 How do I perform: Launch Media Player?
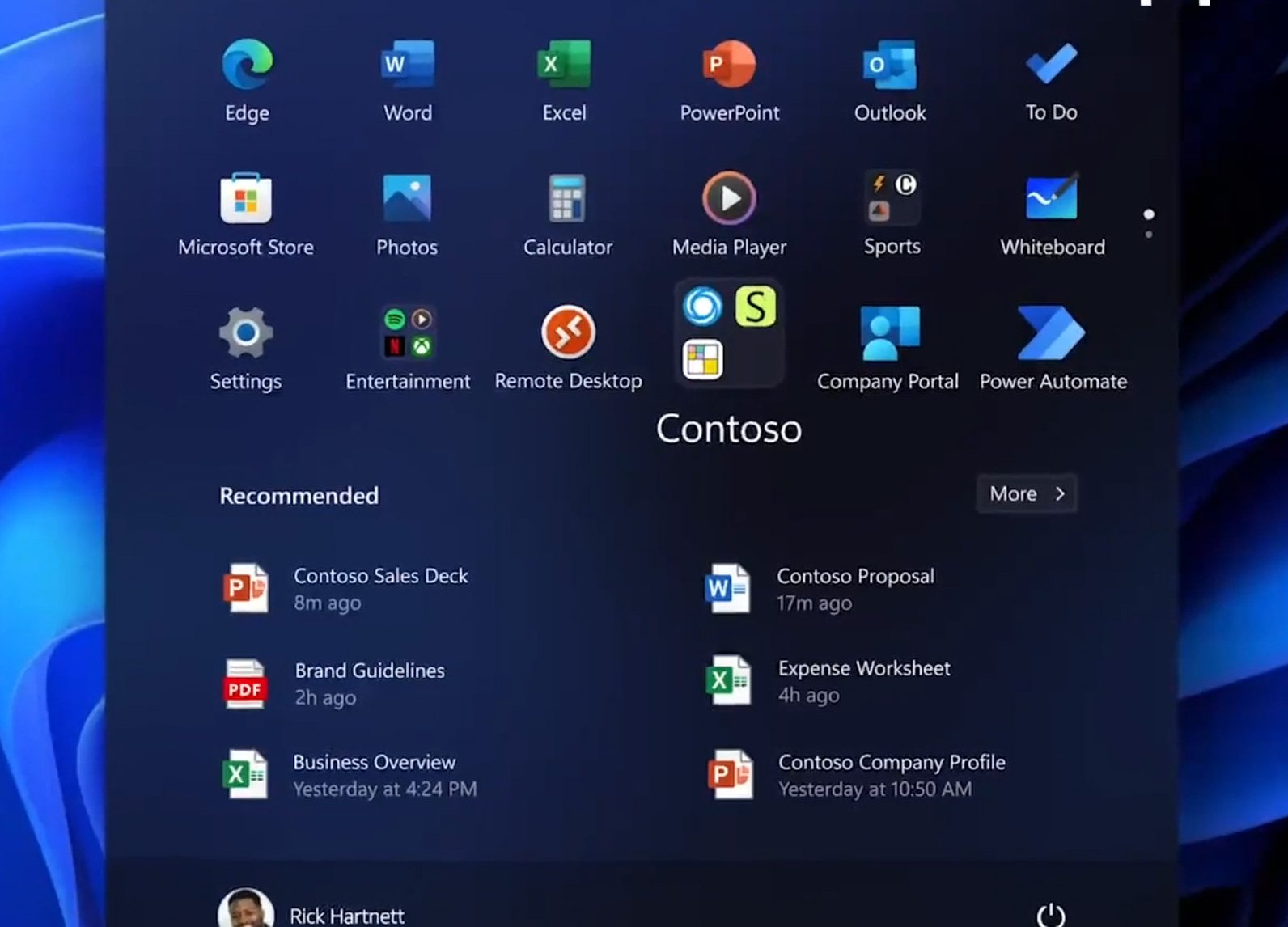[x=729, y=214]
